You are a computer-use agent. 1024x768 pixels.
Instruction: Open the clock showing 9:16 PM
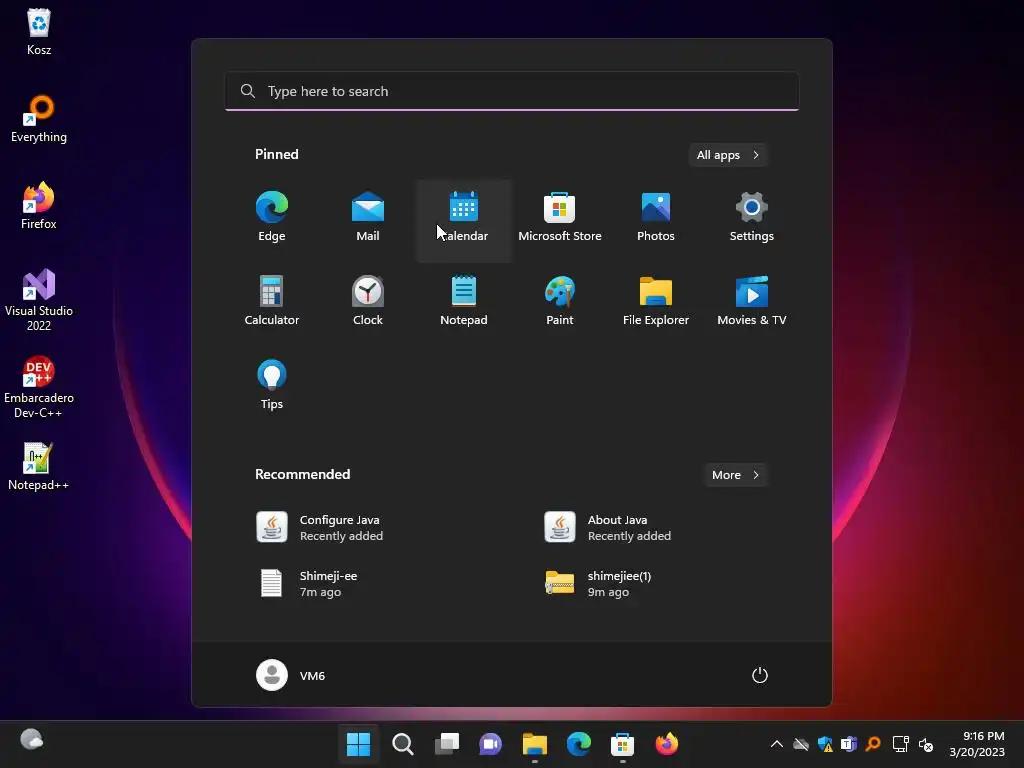tap(977, 744)
